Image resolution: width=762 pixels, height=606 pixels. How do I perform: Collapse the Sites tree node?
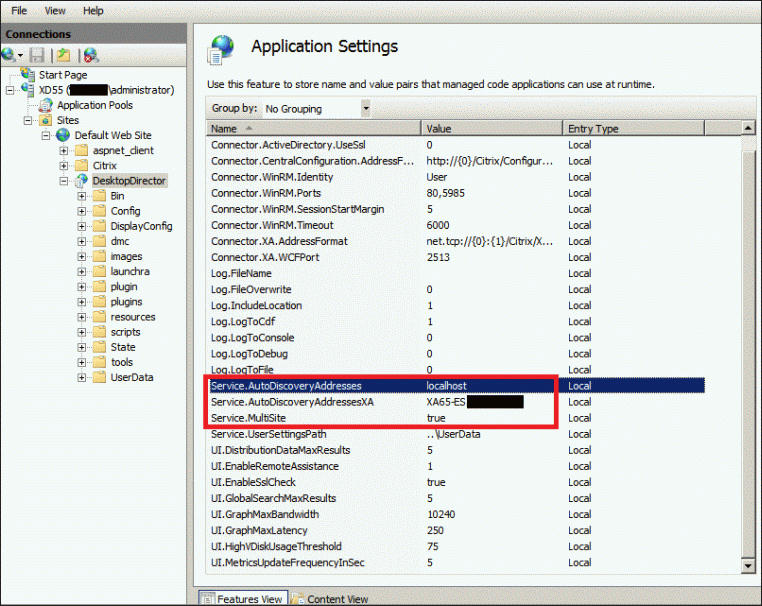click(x=28, y=121)
